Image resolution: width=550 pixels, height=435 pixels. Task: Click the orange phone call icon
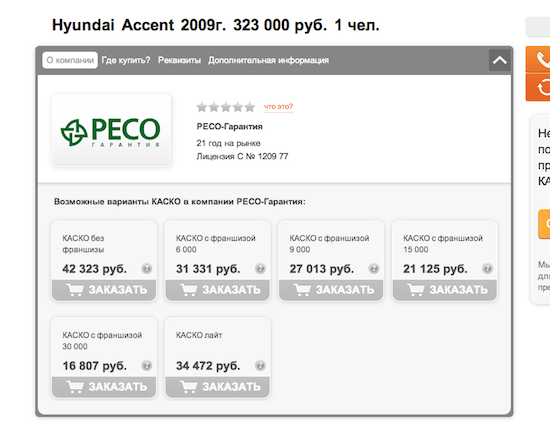538,59
